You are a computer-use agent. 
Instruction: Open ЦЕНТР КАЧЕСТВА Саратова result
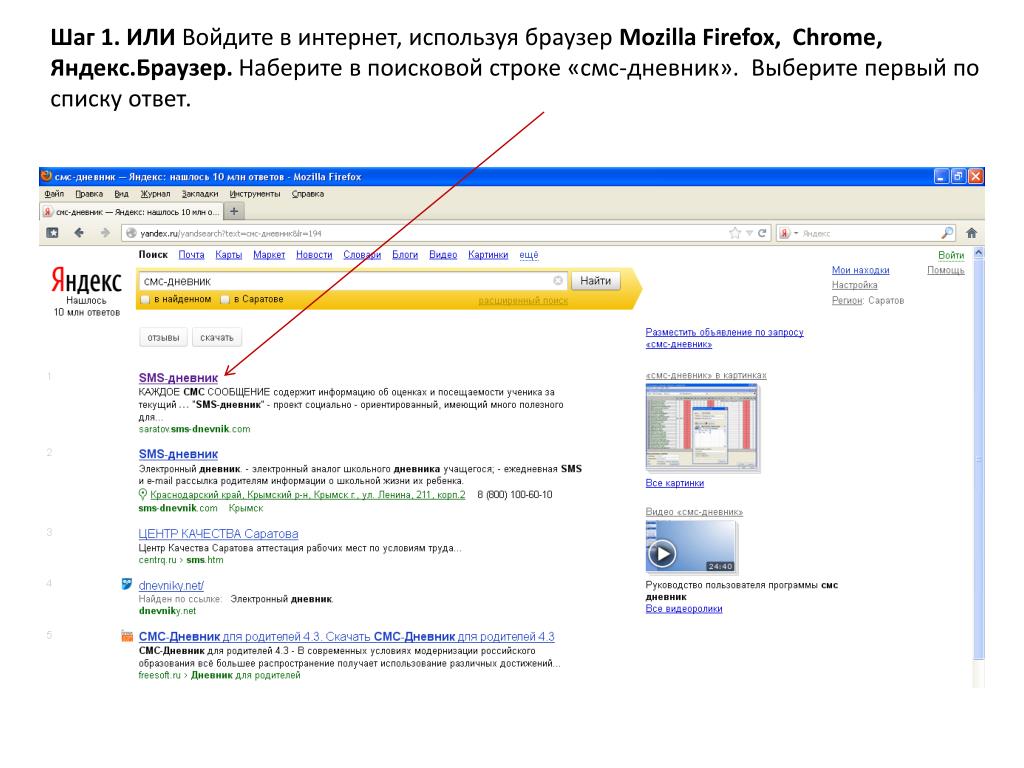click(218, 534)
